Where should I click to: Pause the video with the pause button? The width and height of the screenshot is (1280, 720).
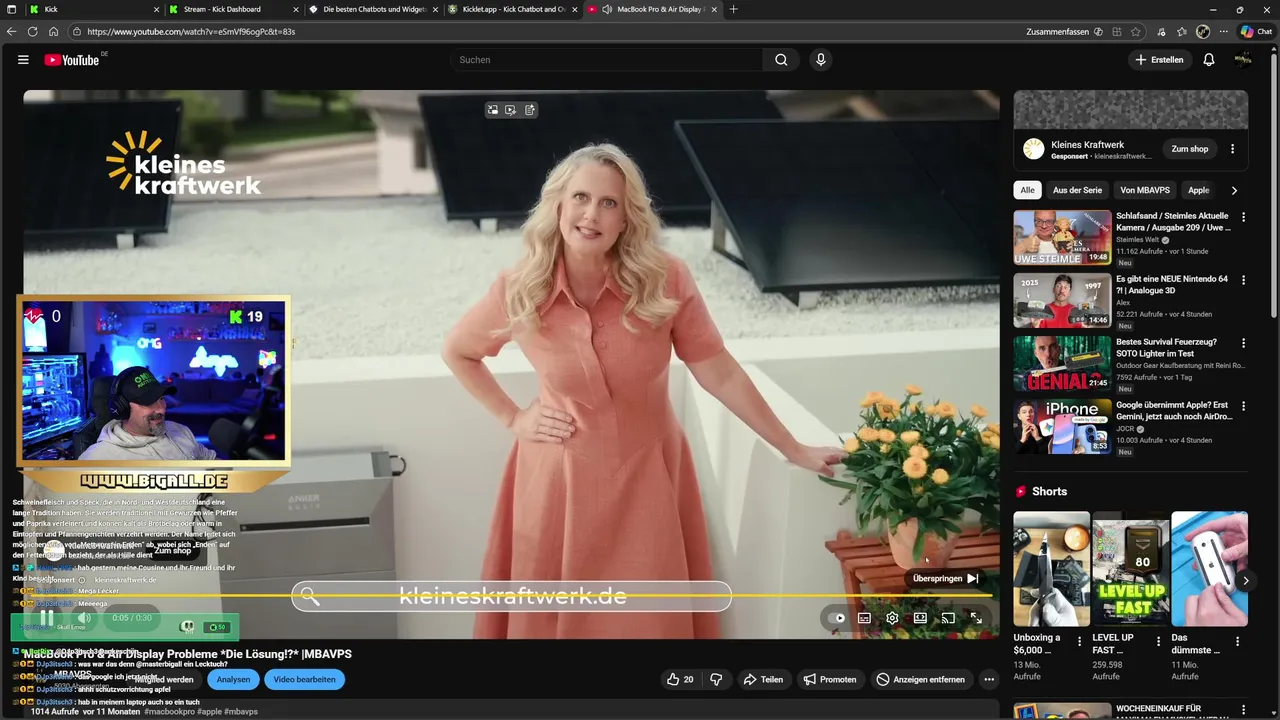tap(46, 618)
